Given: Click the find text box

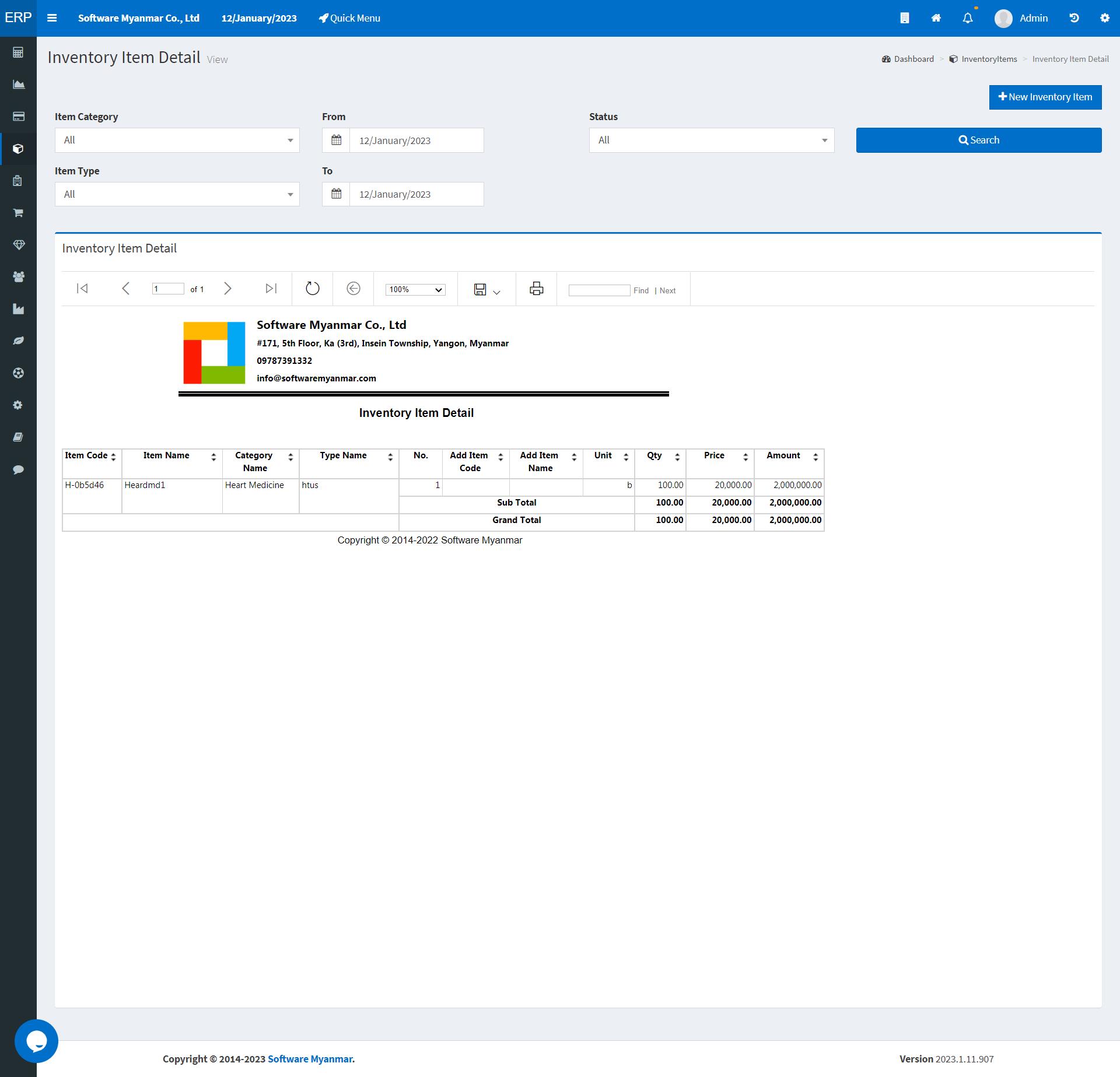Looking at the screenshot, I should click(599, 290).
